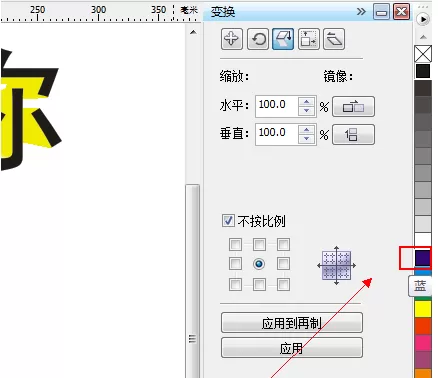This screenshot has height=378, width=438.
Task: Click the 毫米 ruler unit label
Action: pyautogui.click(x=189, y=10)
